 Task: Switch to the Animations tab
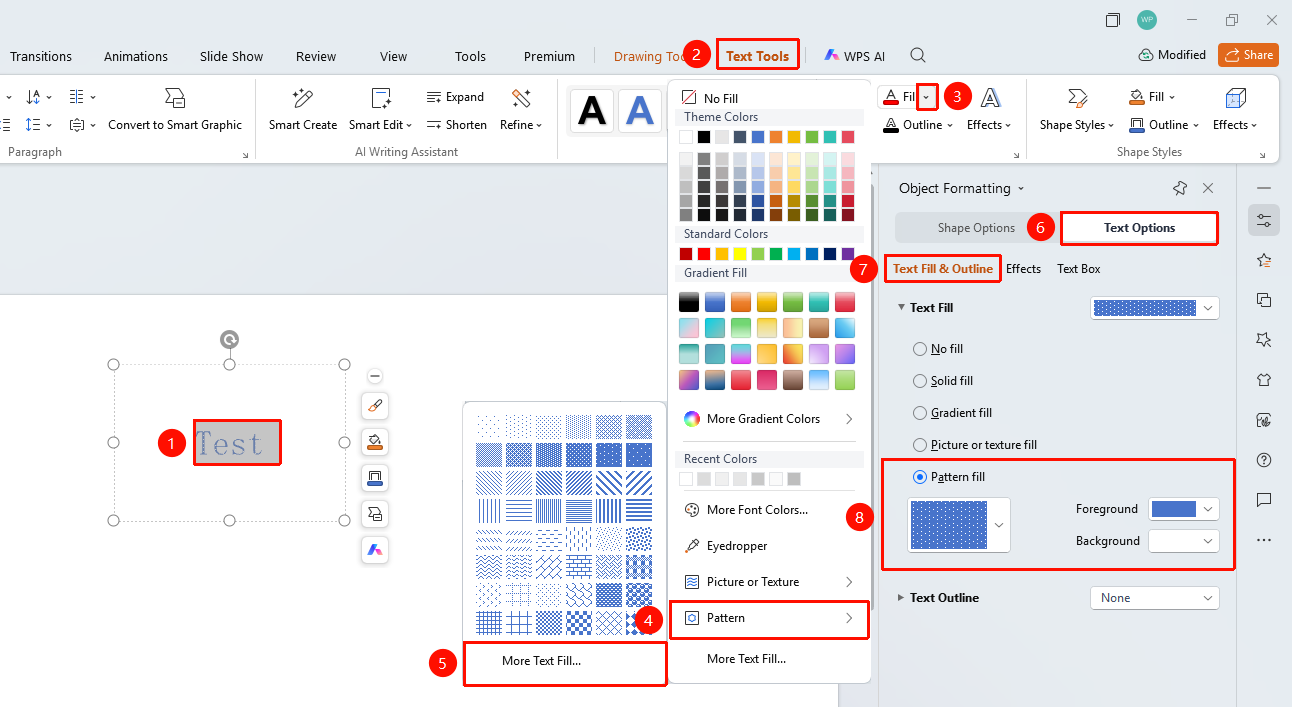(x=136, y=56)
